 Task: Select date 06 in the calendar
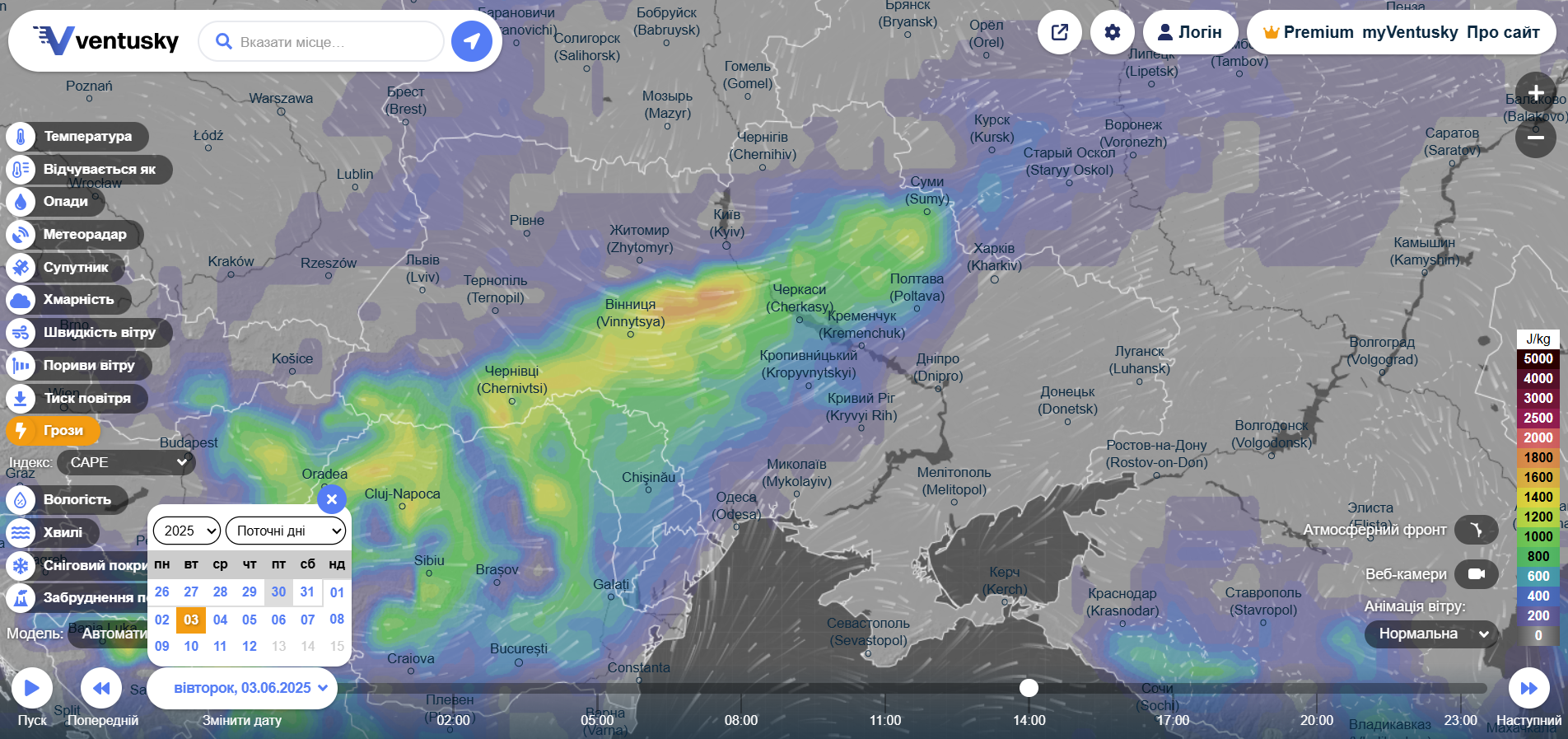[278, 620]
